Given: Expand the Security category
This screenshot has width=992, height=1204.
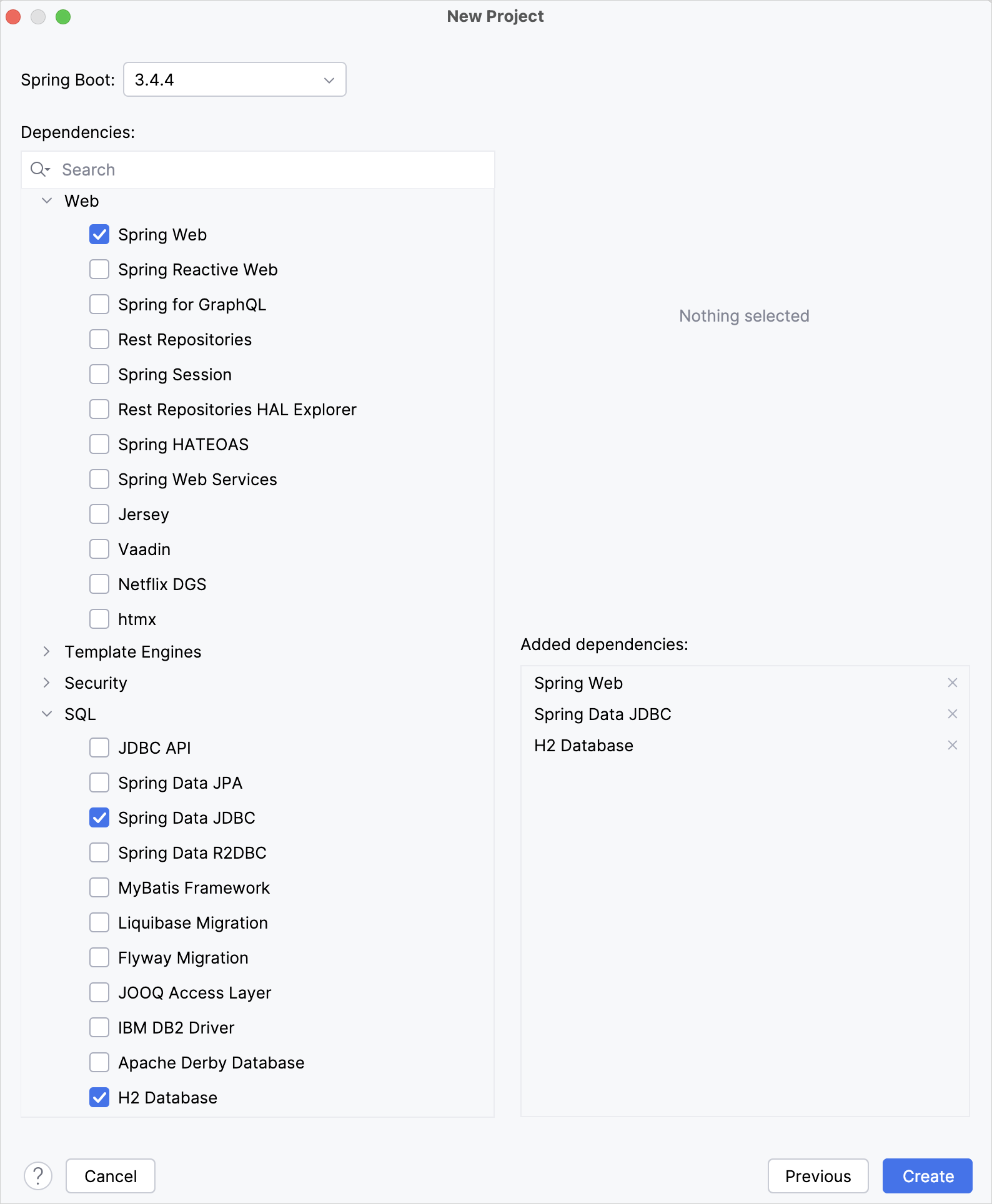Looking at the screenshot, I should click(47, 683).
